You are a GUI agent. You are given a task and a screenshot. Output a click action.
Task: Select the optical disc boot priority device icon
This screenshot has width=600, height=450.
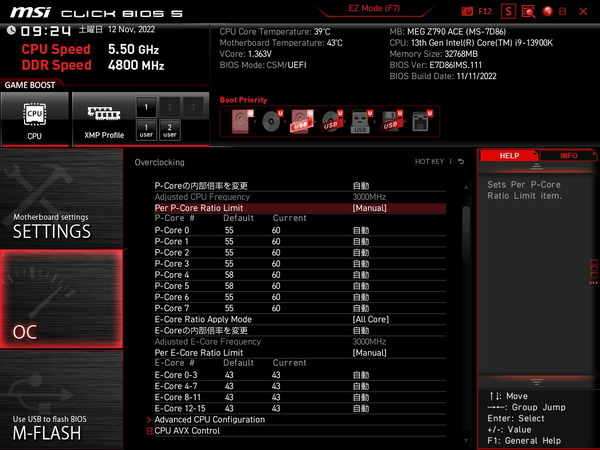(271, 121)
